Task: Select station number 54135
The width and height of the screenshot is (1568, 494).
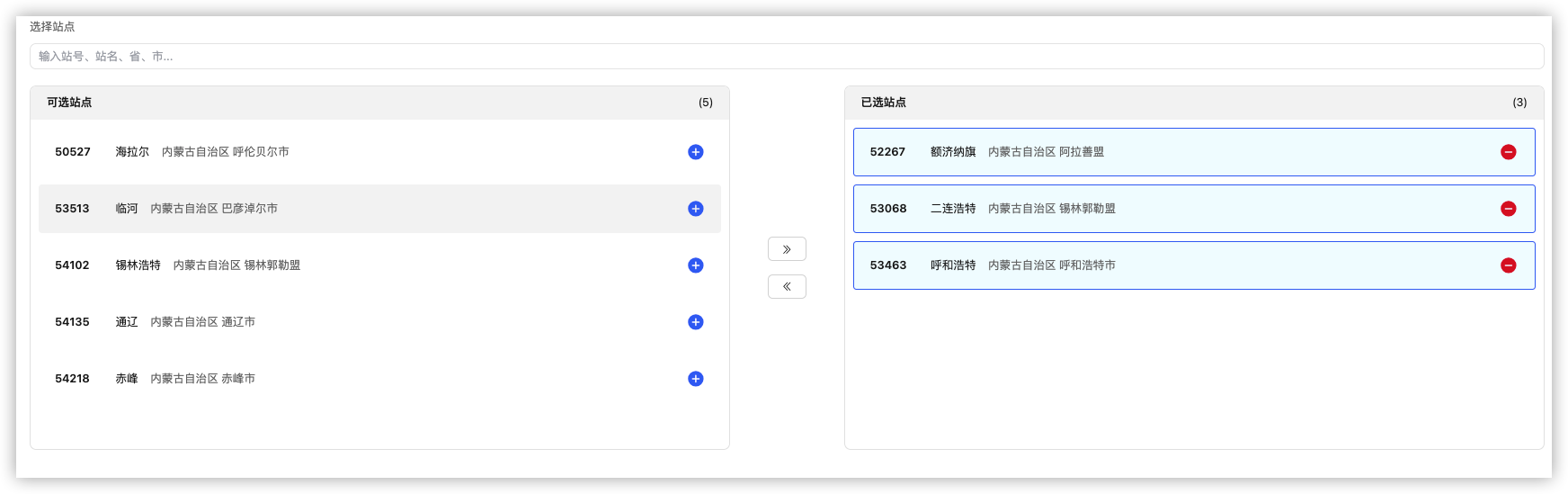Action: pyautogui.click(x=72, y=322)
